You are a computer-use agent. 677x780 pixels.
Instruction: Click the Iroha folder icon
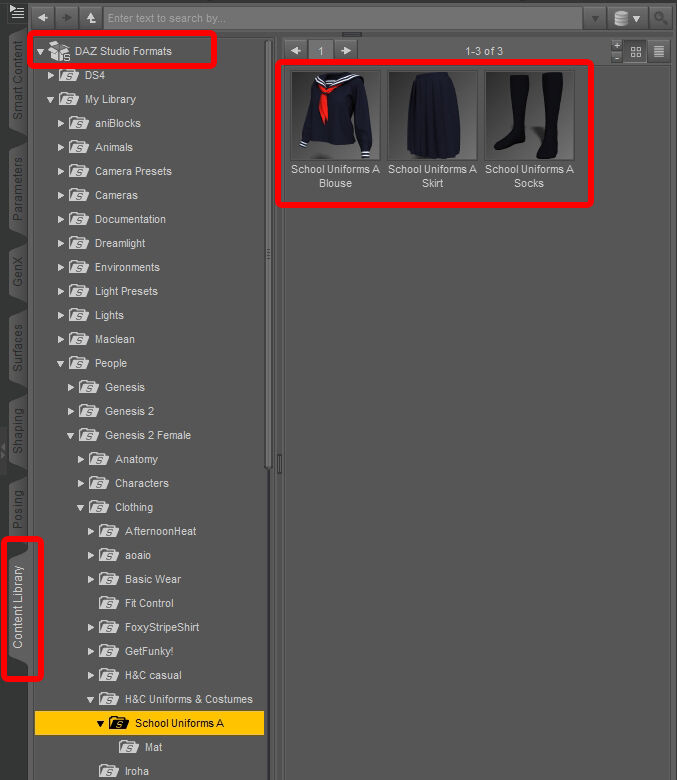(108, 772)
